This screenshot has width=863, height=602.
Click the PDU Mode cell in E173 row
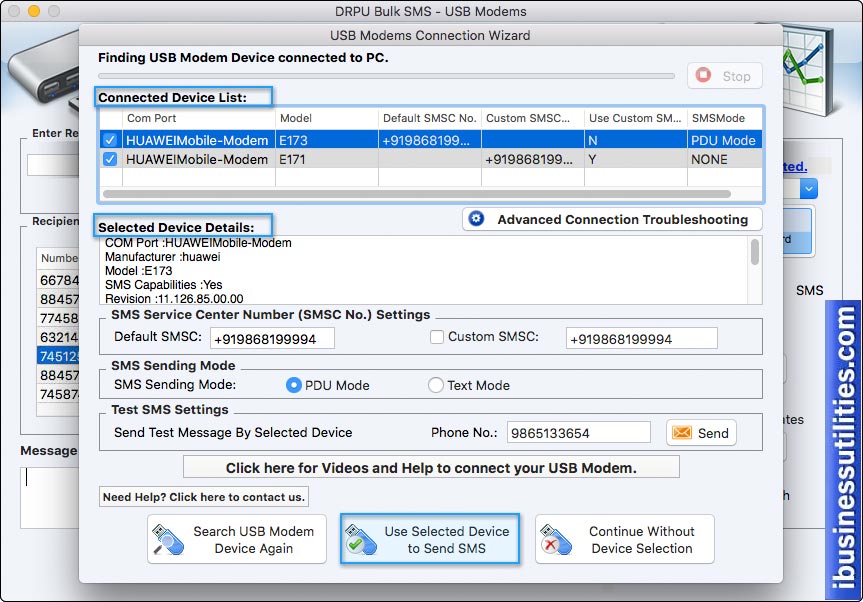click(724, 140)
